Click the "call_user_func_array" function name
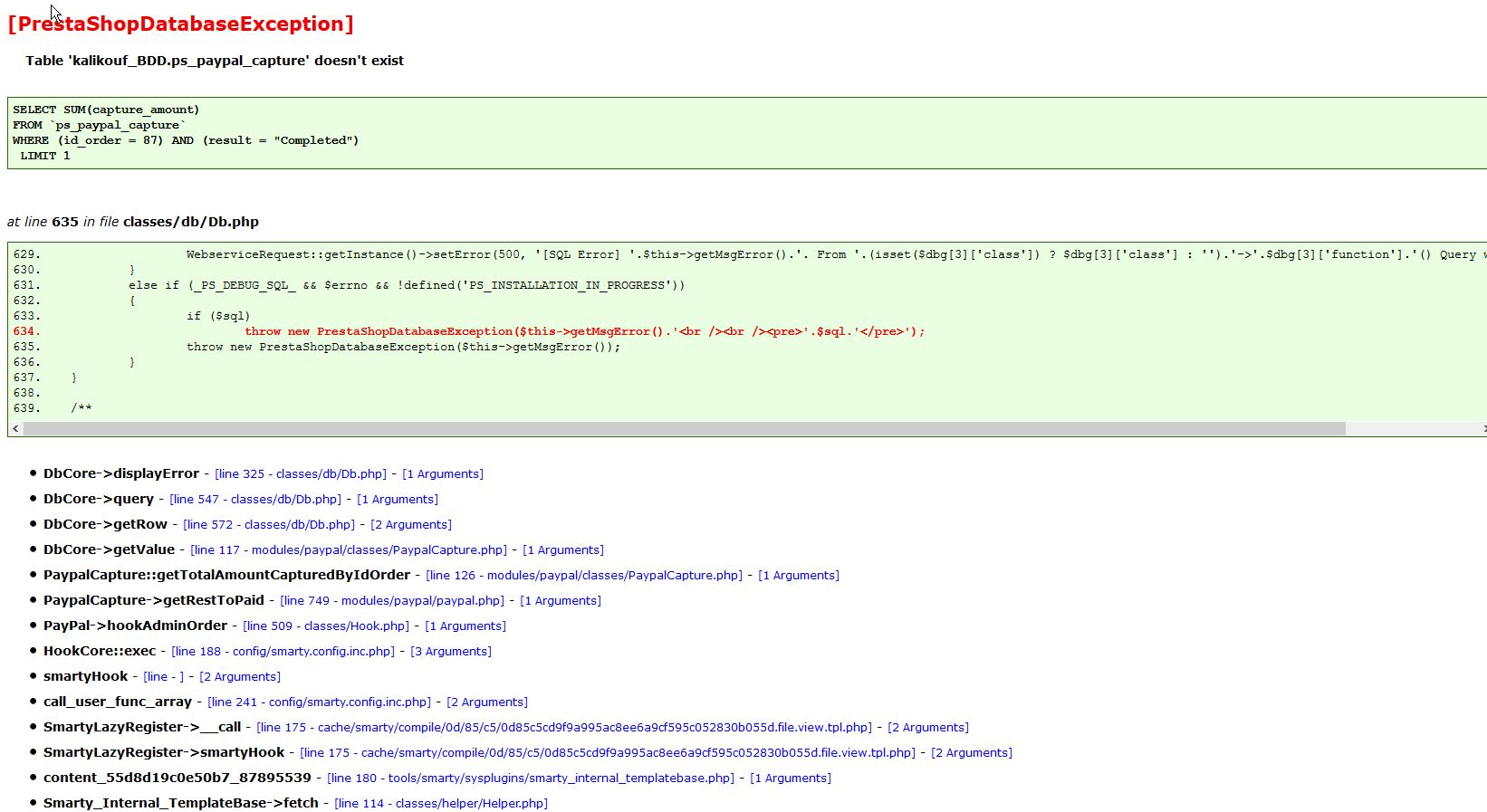1487x812 pixels. [x=118, y=702]
